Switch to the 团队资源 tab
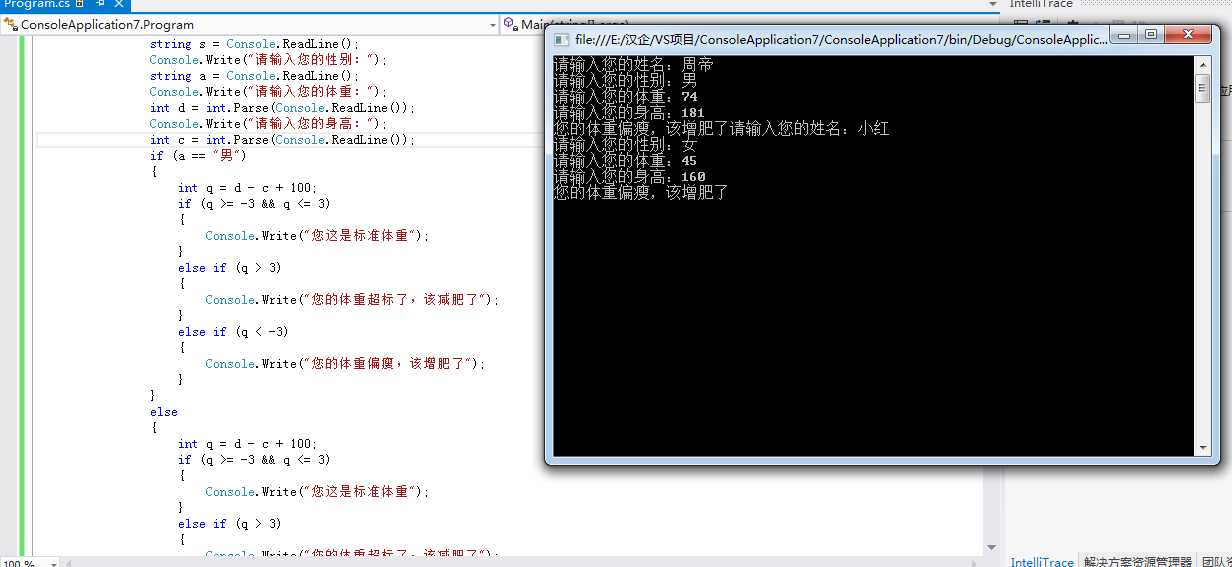This screenshot has width=1232, height=567. [x=1216, y=562]
